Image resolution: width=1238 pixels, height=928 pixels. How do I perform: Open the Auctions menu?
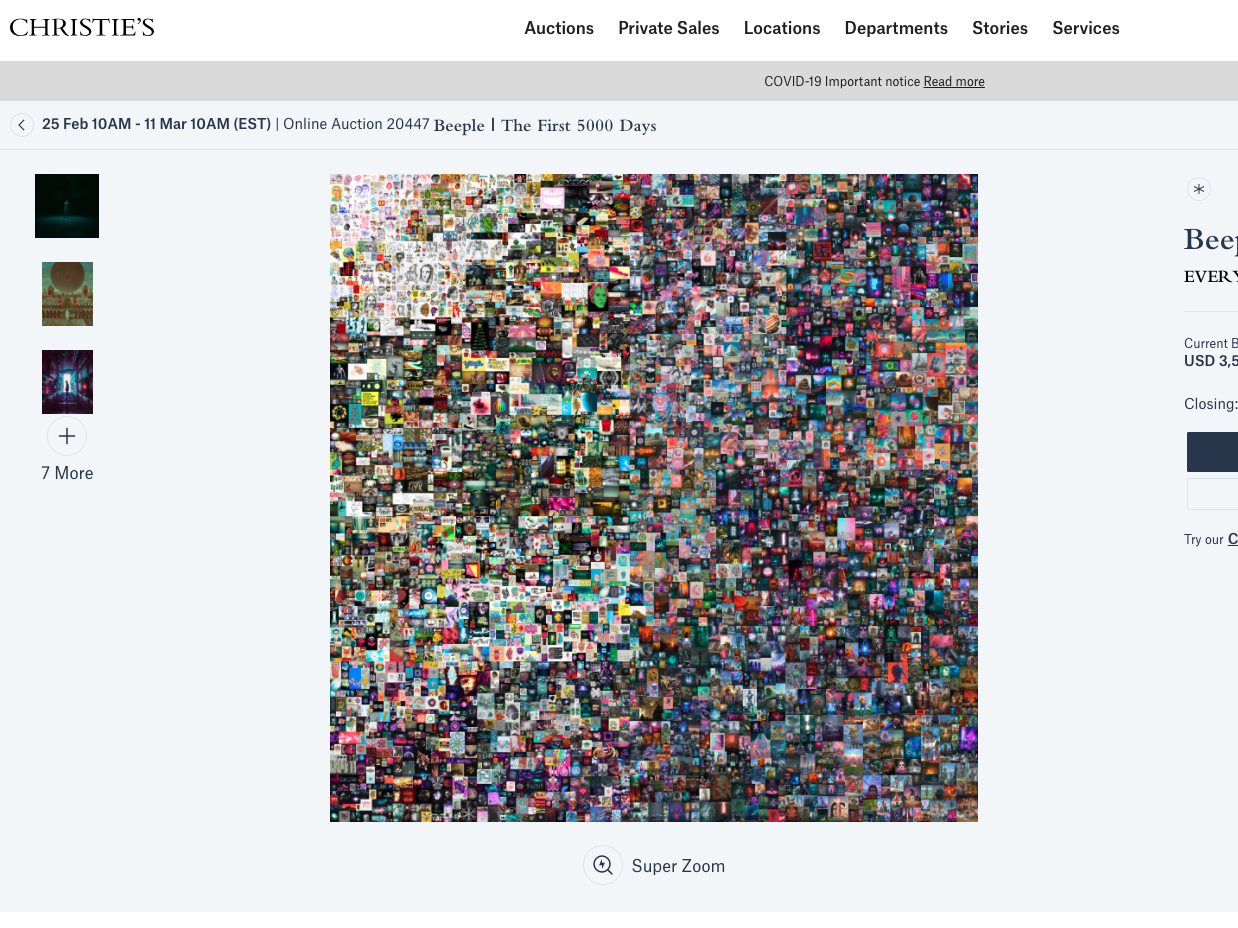(559, 28)
